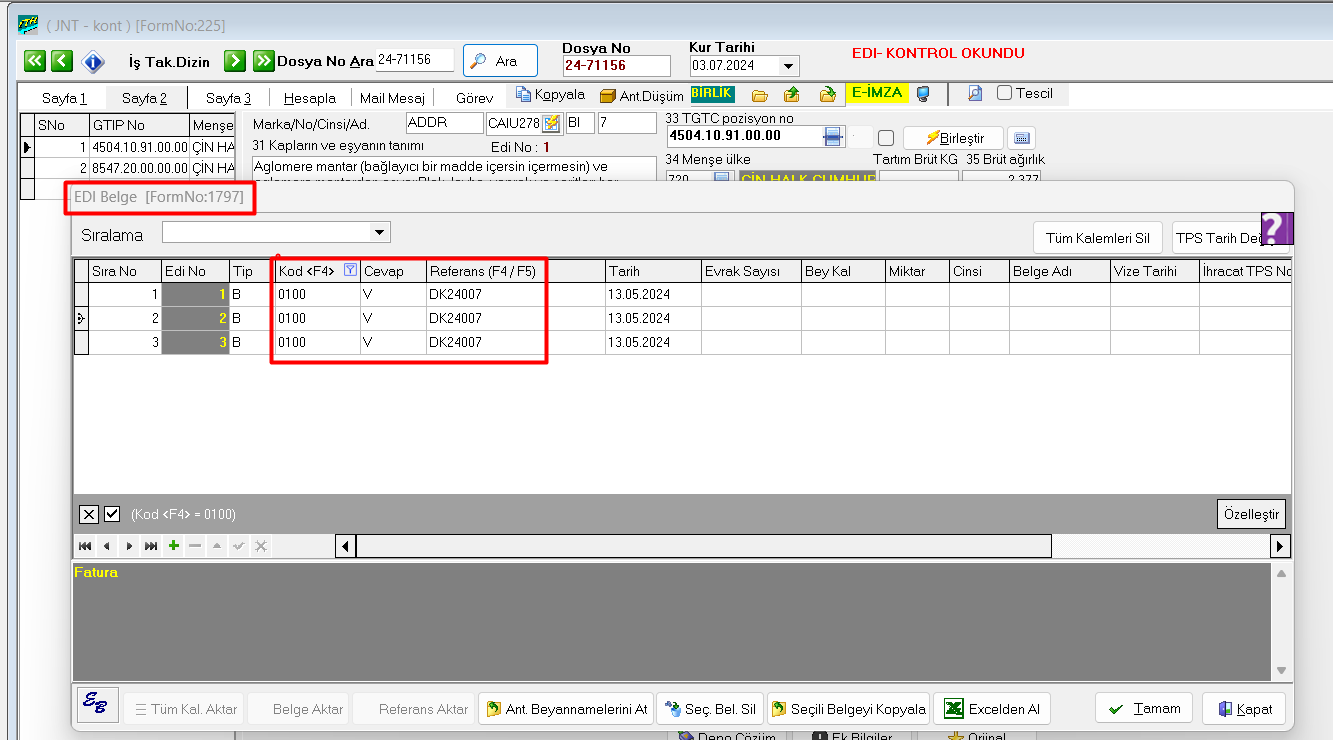Click the Ara search button
The image size is (1333, 740).
pyautogui.click(x=500, y=61)
